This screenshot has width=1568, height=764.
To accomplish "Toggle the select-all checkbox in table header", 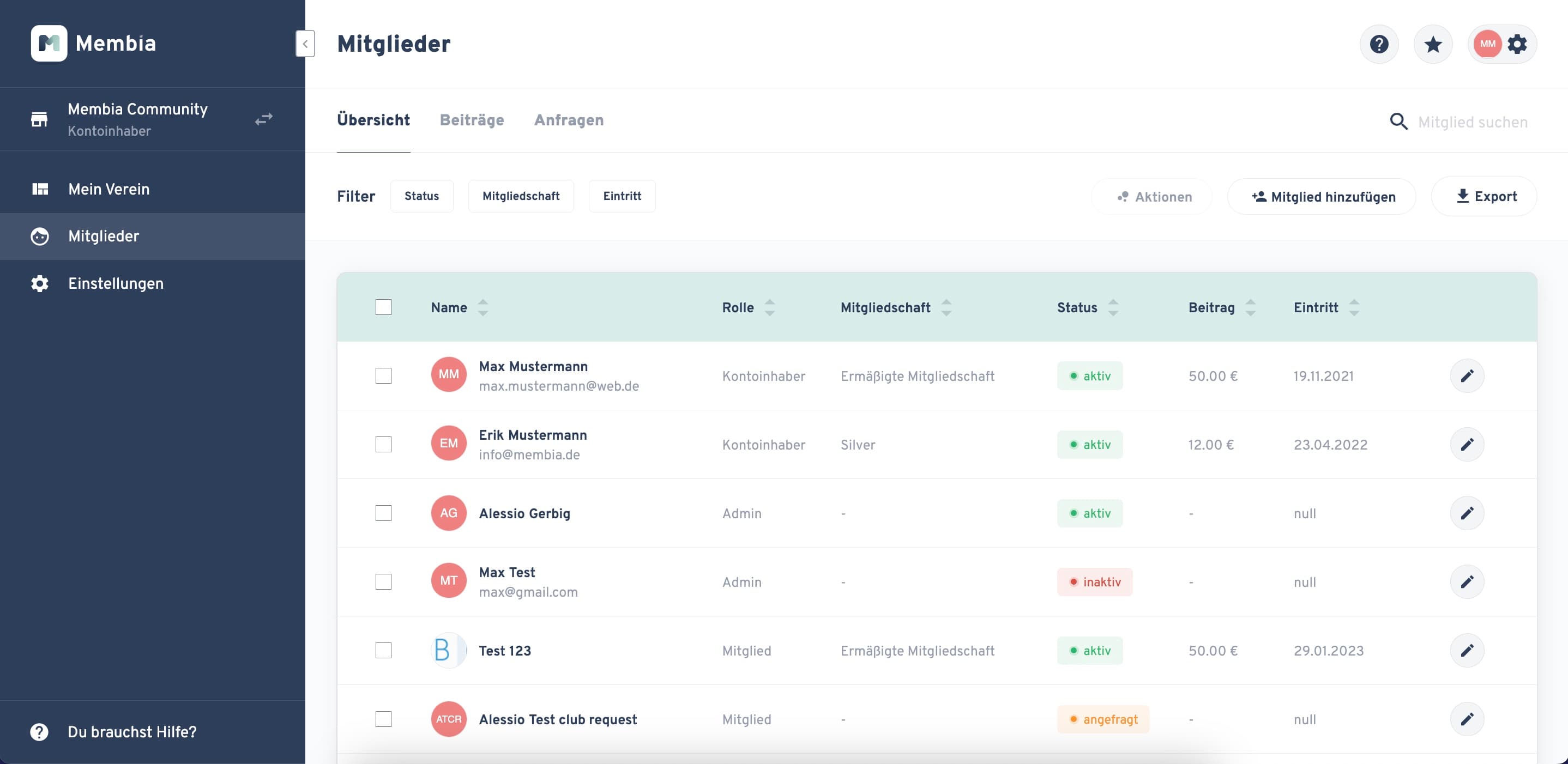I will click(x=383, y=307).
